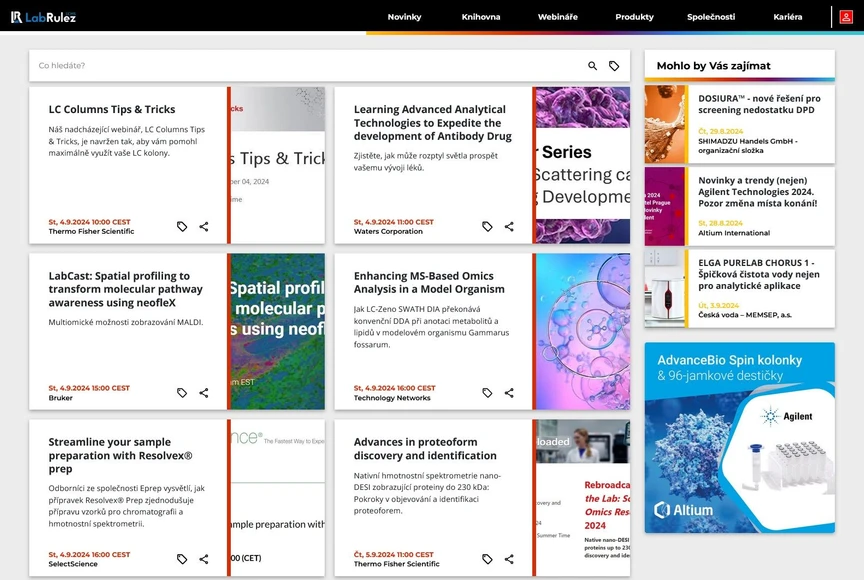Click 'SelectScience' organizer text
Image resolution: width=864 pixels, height=580 pixels.
(73, 564)
